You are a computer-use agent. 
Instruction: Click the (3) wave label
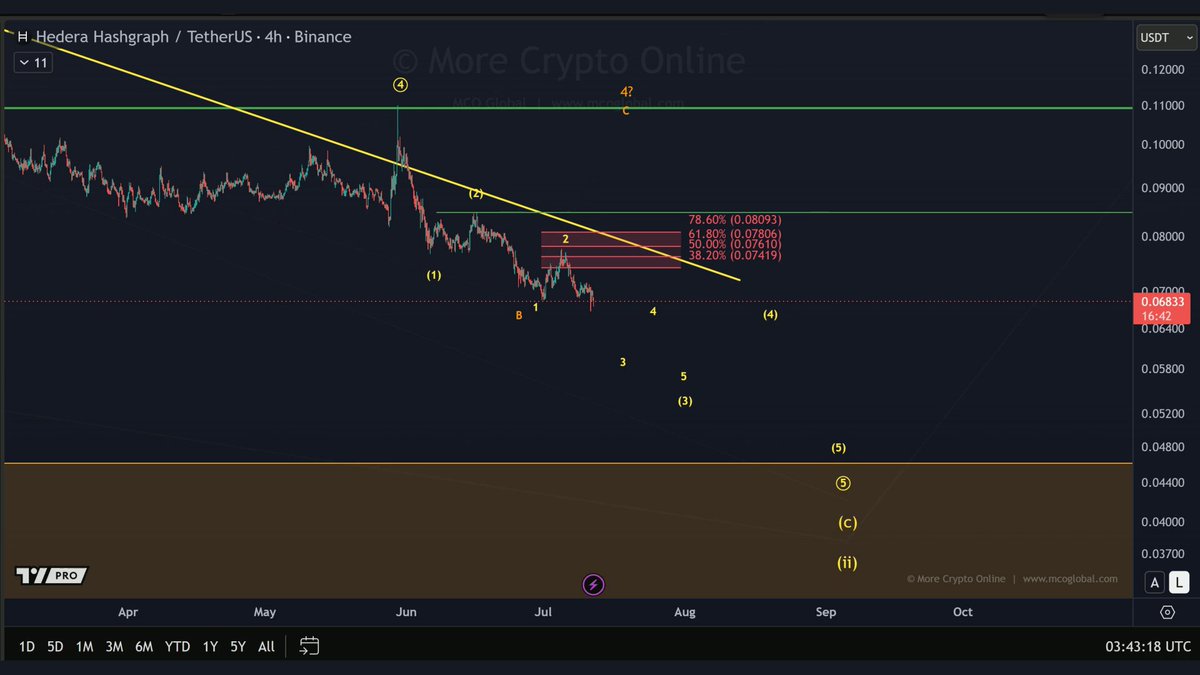click(x=685, y=401)
